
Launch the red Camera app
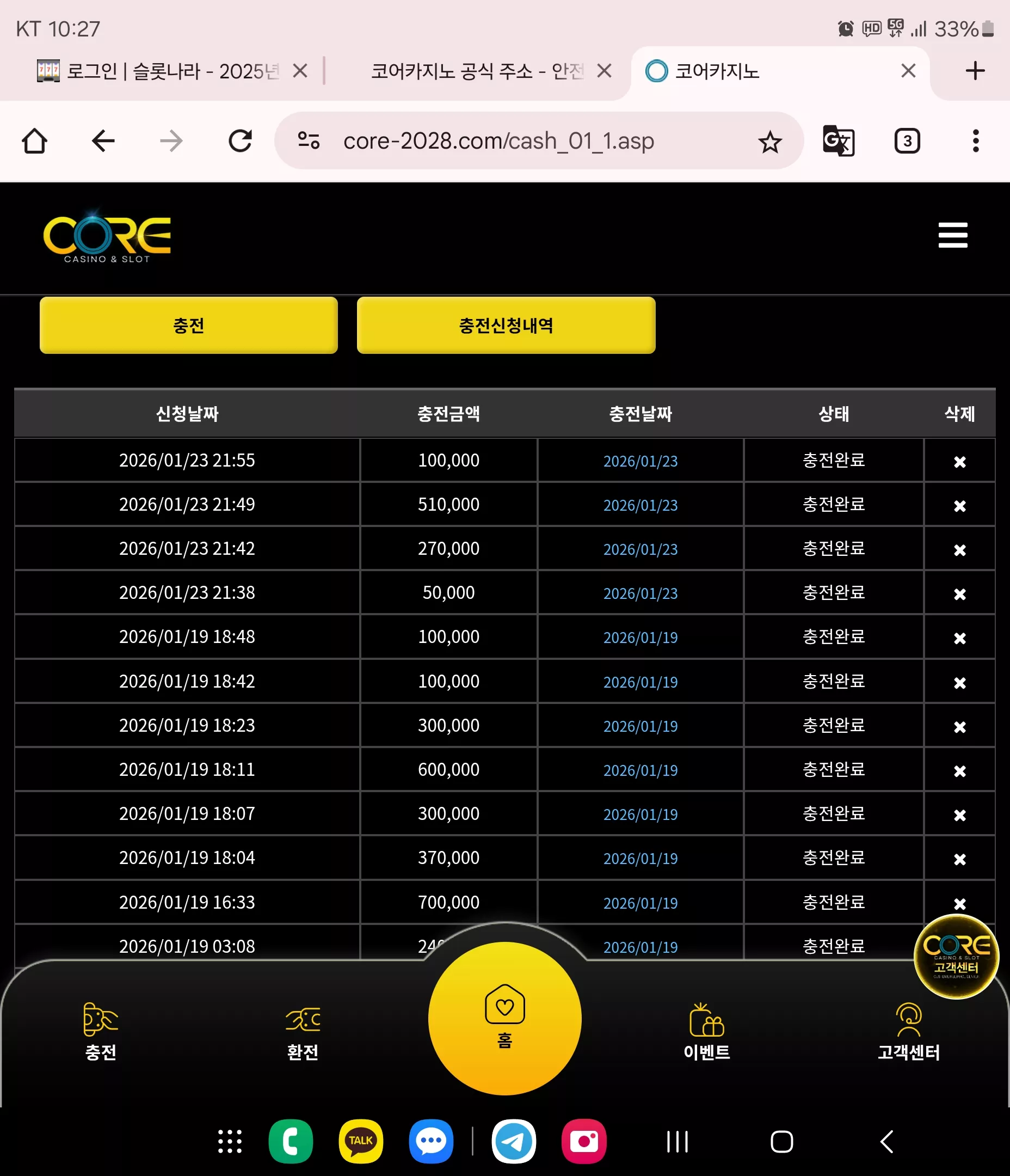click(584, 1141)
